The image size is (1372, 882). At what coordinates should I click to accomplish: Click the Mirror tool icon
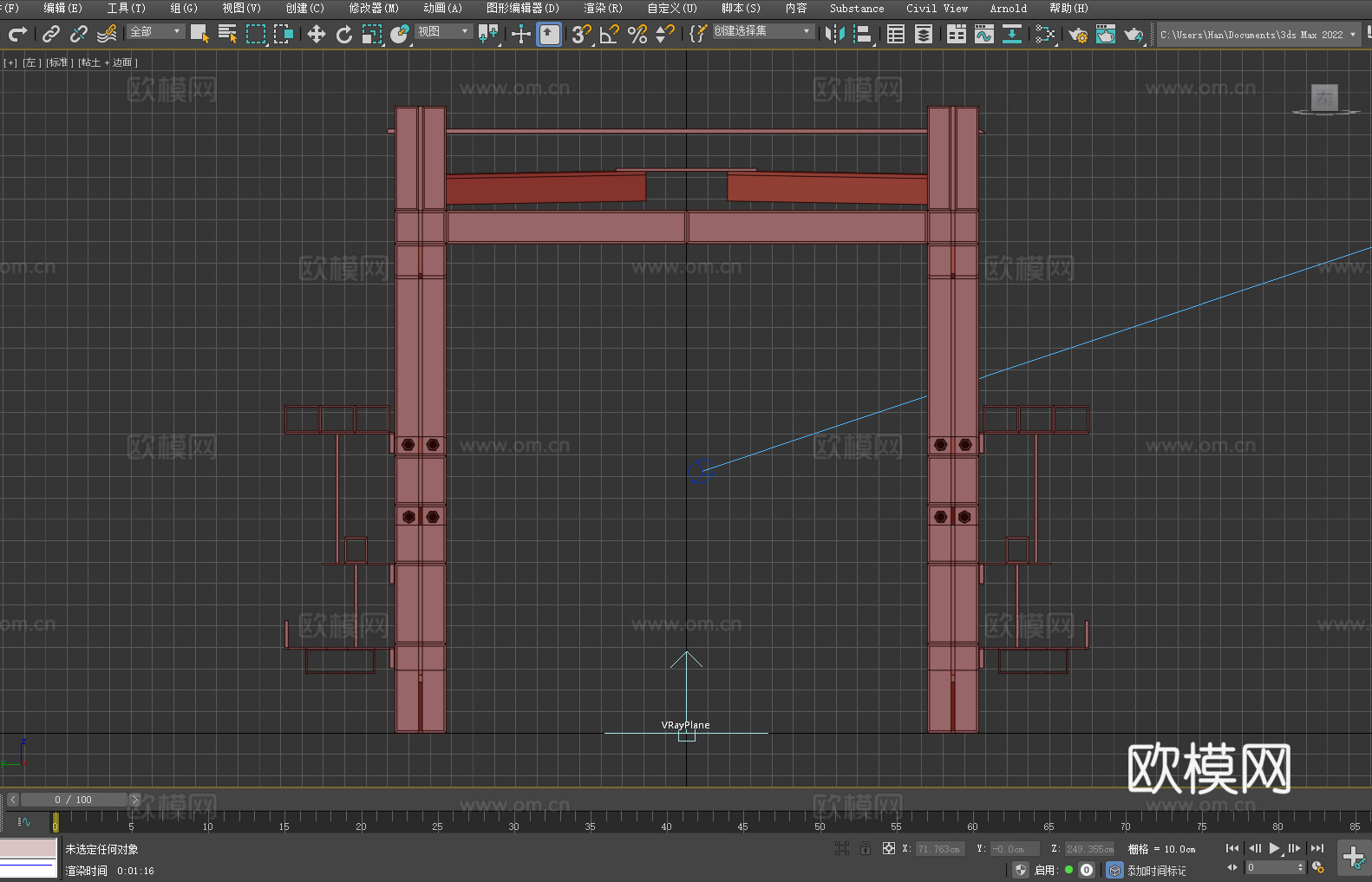835,34
